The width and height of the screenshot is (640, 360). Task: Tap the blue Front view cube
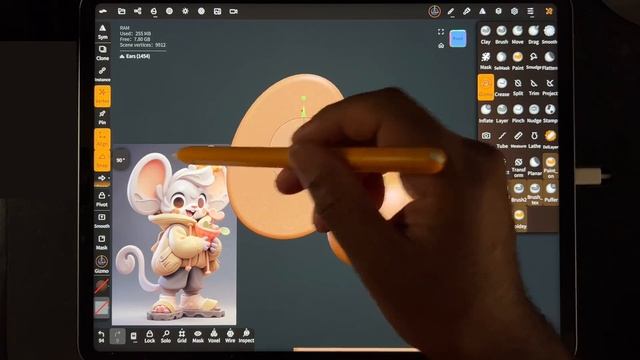coord(458,38)
